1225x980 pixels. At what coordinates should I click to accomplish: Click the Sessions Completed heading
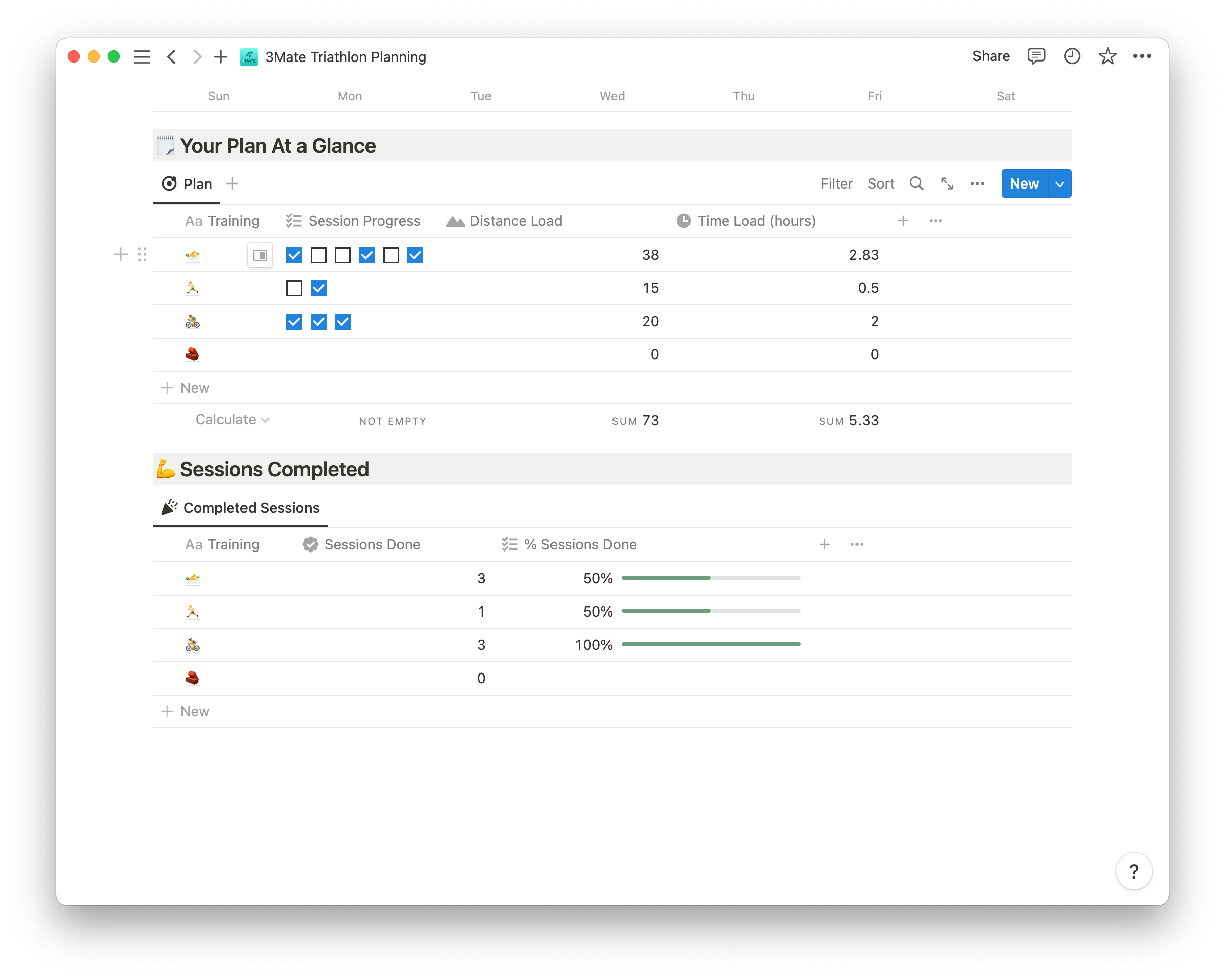pyautogui.click(x=274, y=469)
